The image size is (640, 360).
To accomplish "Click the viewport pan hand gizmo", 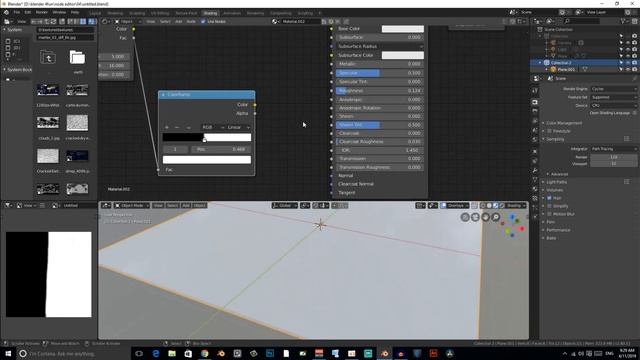I will click(x=485, y=217).
